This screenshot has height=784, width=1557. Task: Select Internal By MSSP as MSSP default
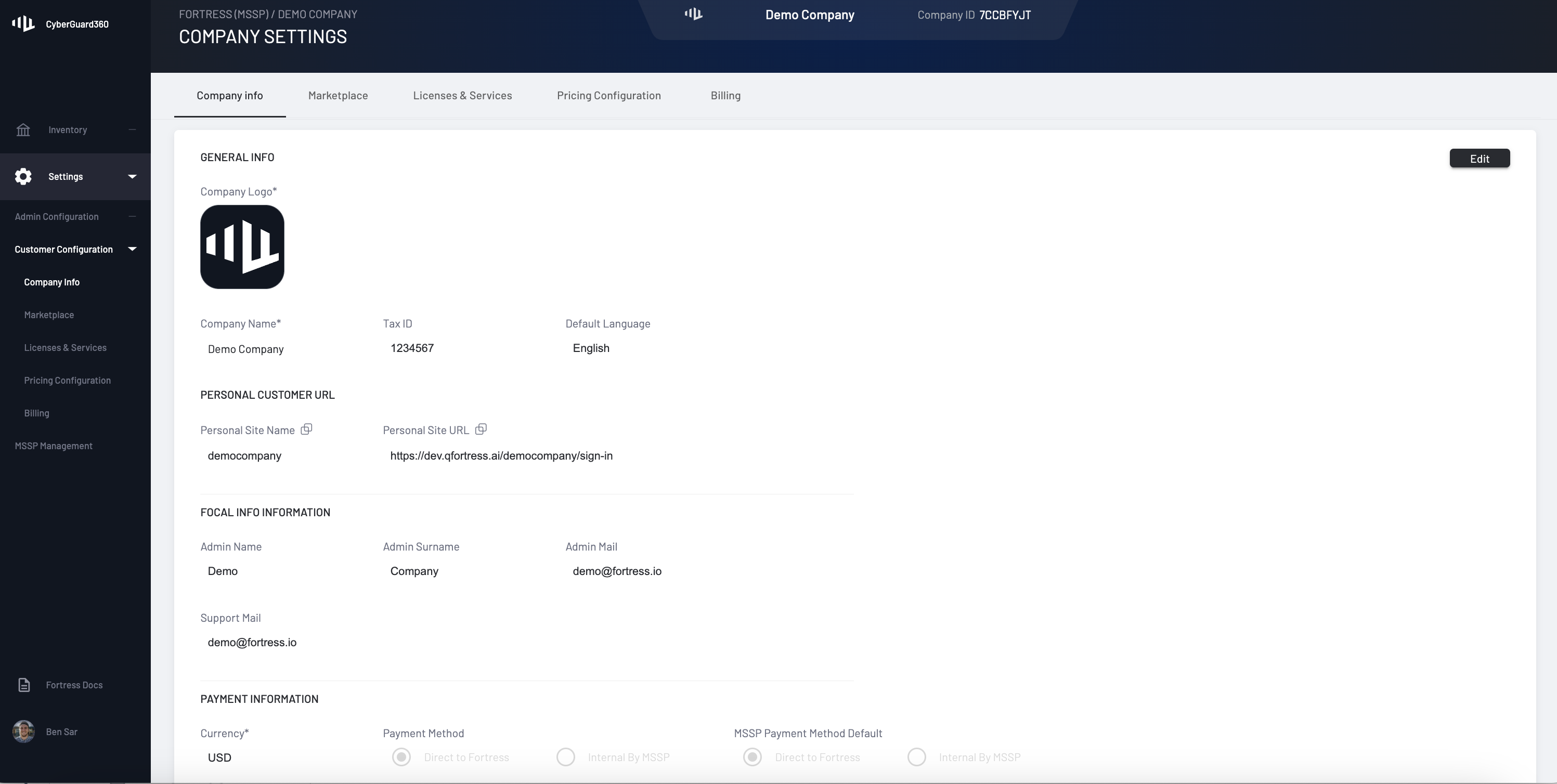(916, 757)
